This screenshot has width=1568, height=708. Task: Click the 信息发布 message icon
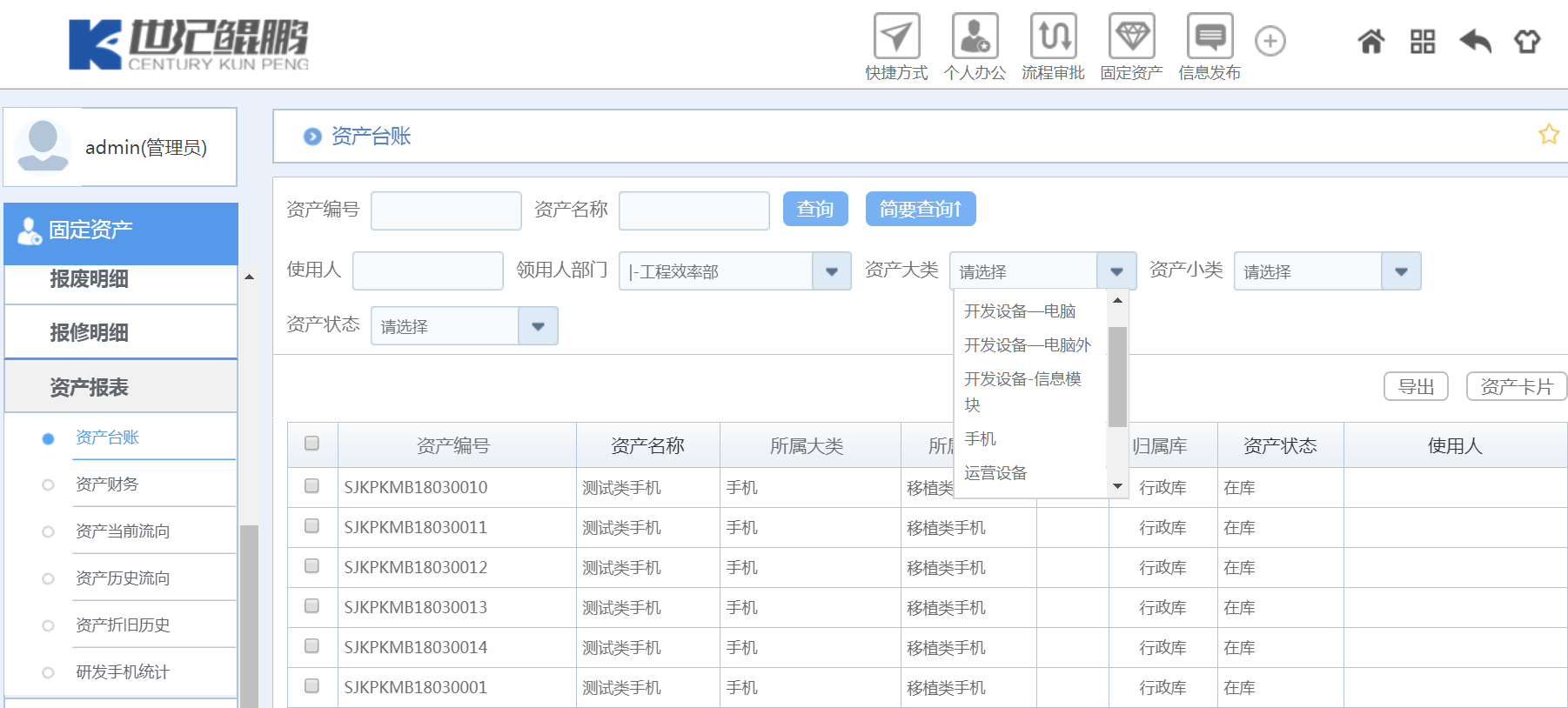1210,37
